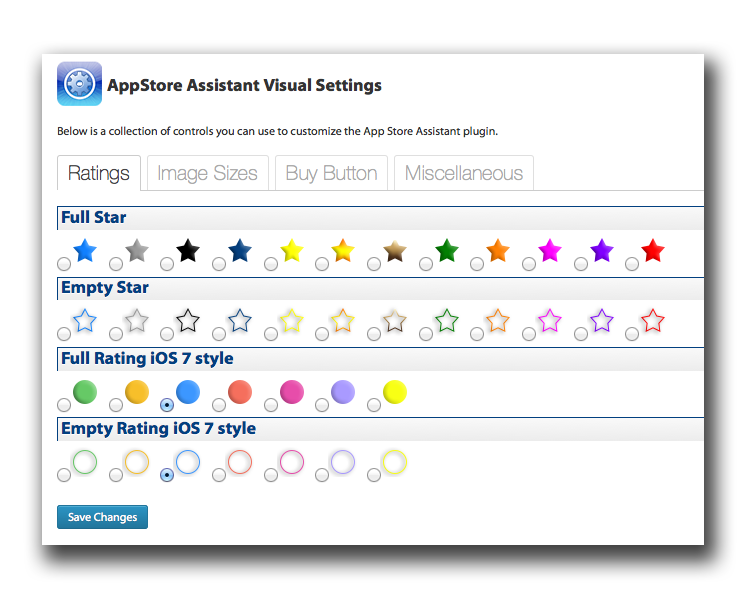Click the Empty Star section heading
The height and width of the screenshot is (600, 746).
[x=105, y=288]
